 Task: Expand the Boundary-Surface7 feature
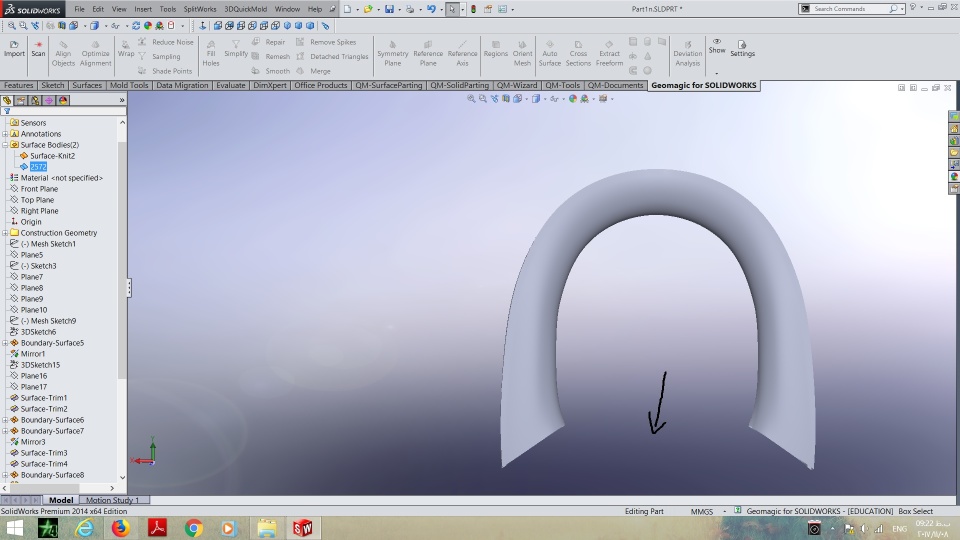click(x=6, y=431)
